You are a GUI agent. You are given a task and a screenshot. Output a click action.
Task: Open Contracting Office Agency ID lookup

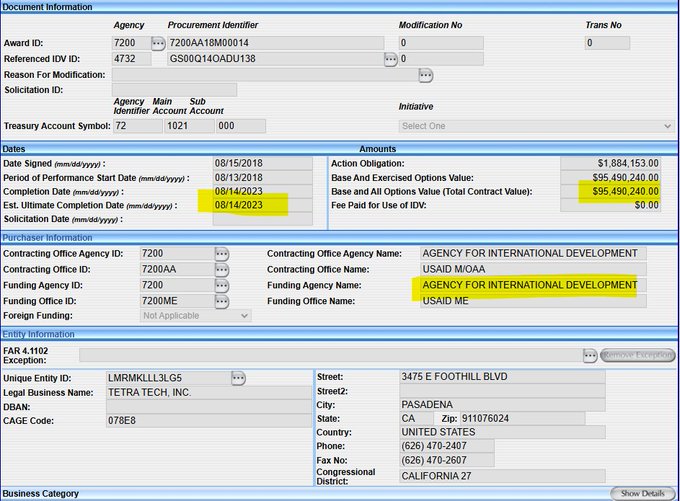tap(222, 254)
